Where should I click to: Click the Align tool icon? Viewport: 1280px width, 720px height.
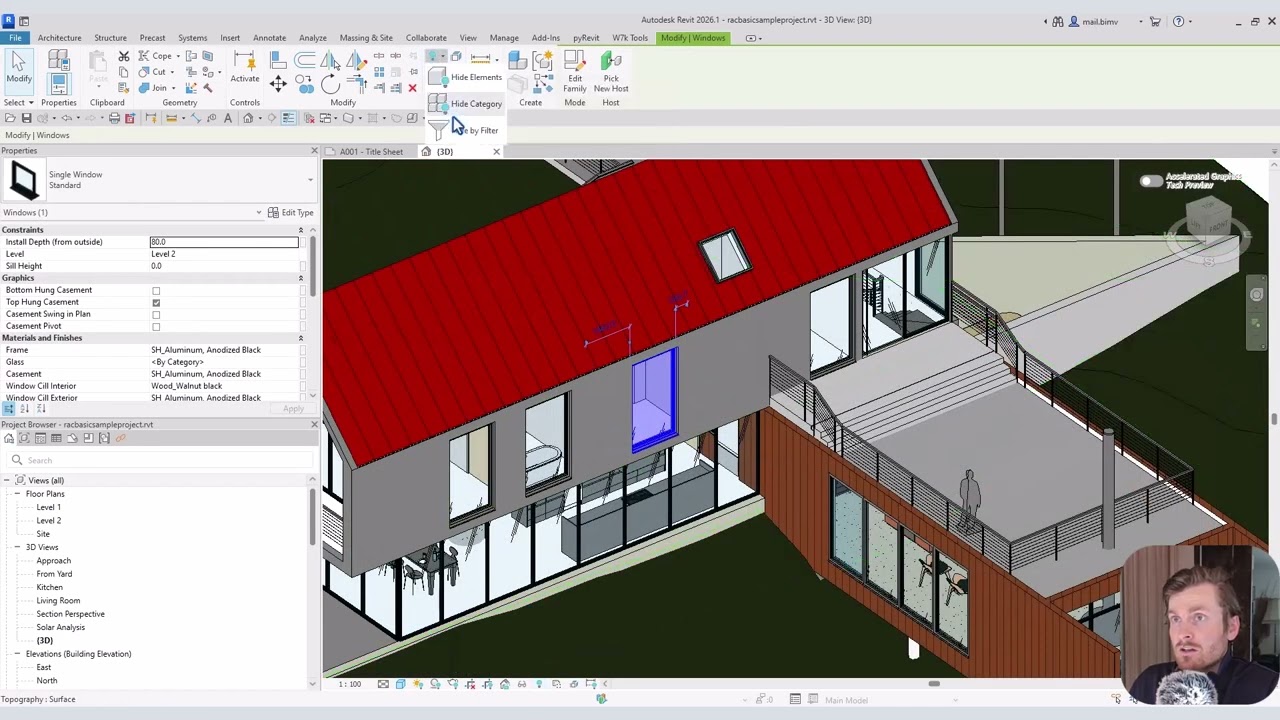[x=278, y=61]
